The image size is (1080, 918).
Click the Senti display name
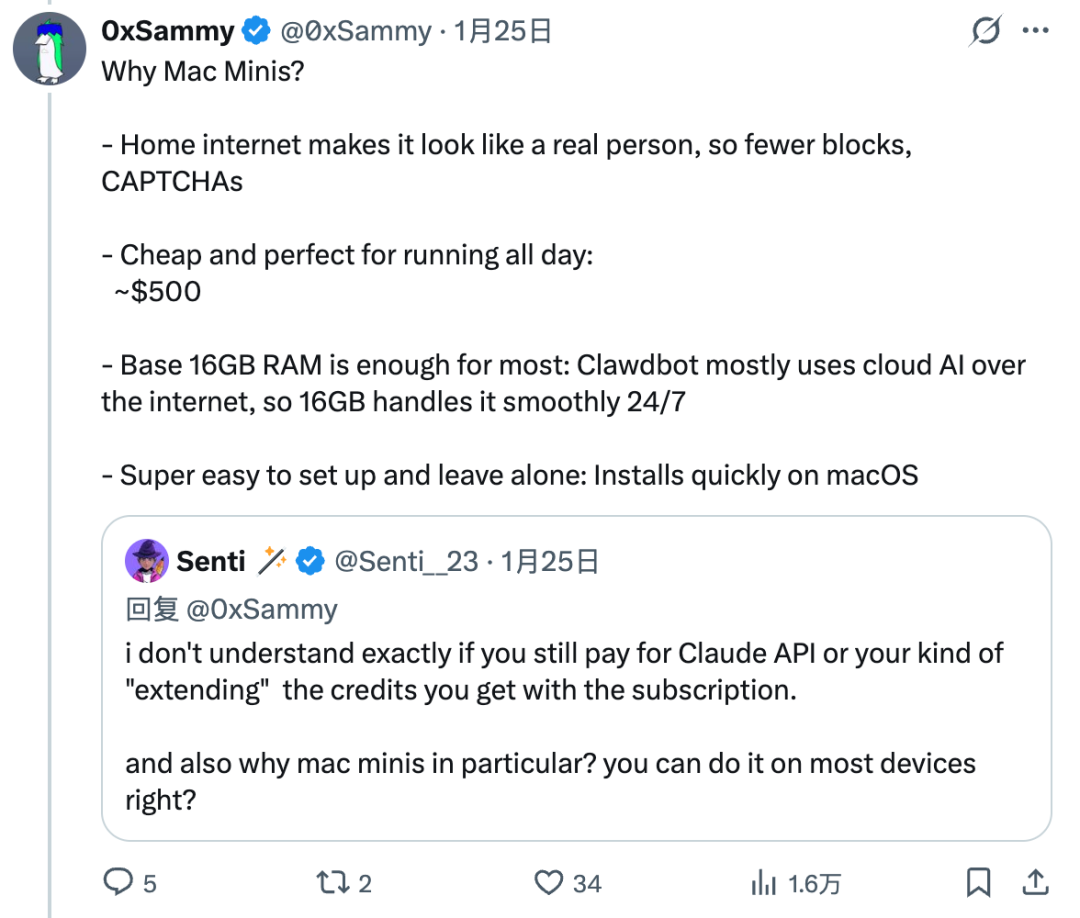point(210,562)
